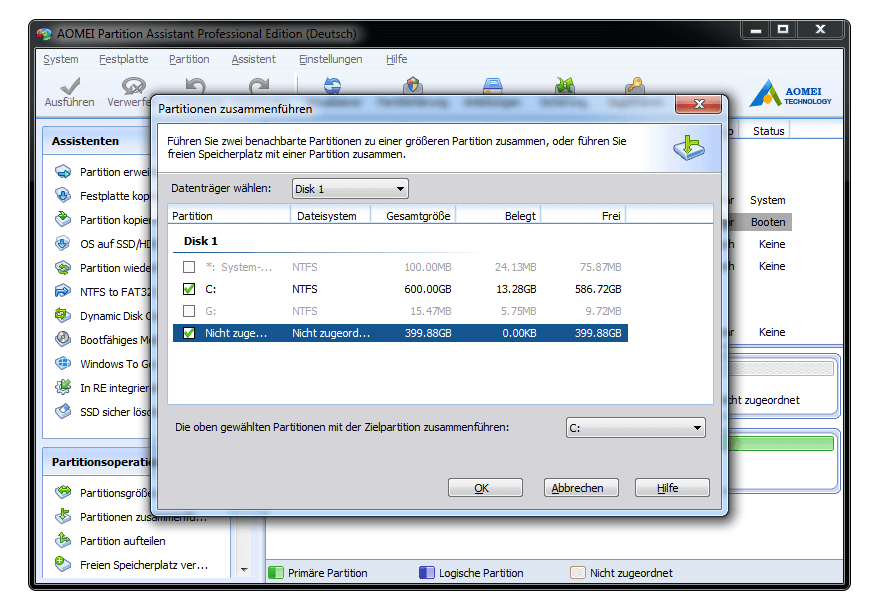Click the sidebar scroll down arrow
Screen dimensions: 878x609
(244, 570)
